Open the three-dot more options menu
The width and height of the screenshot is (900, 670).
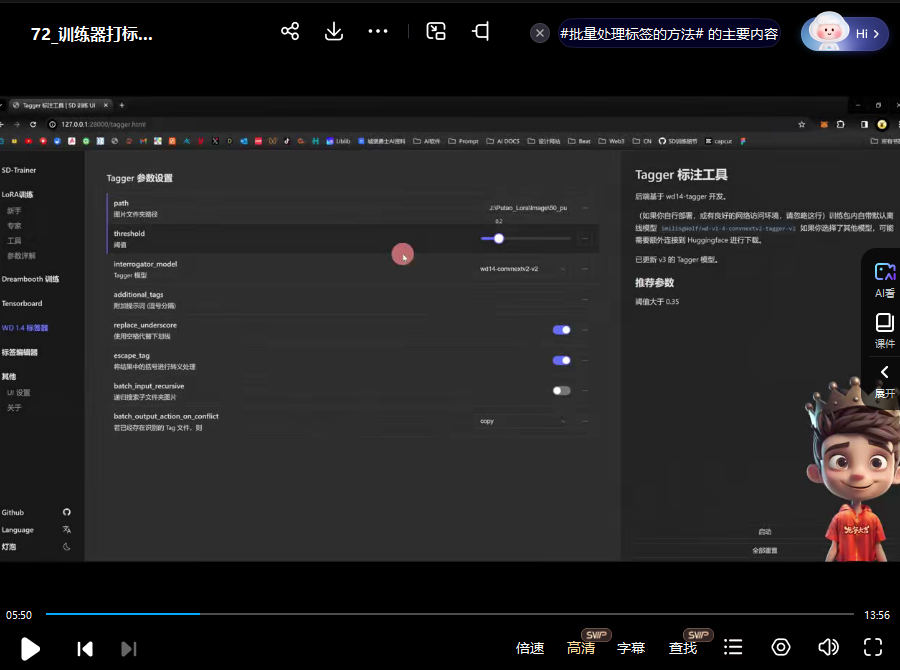(378, 32)
